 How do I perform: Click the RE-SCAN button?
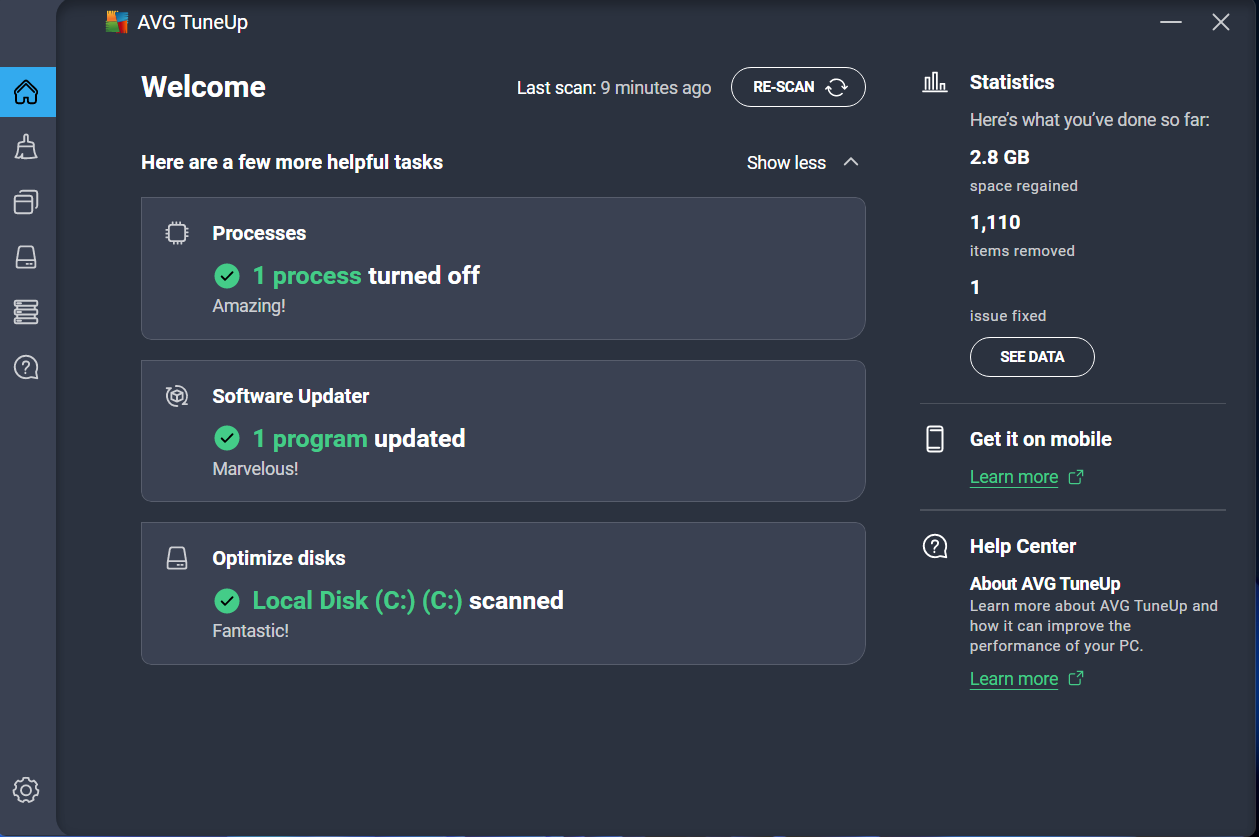[798, 87]
